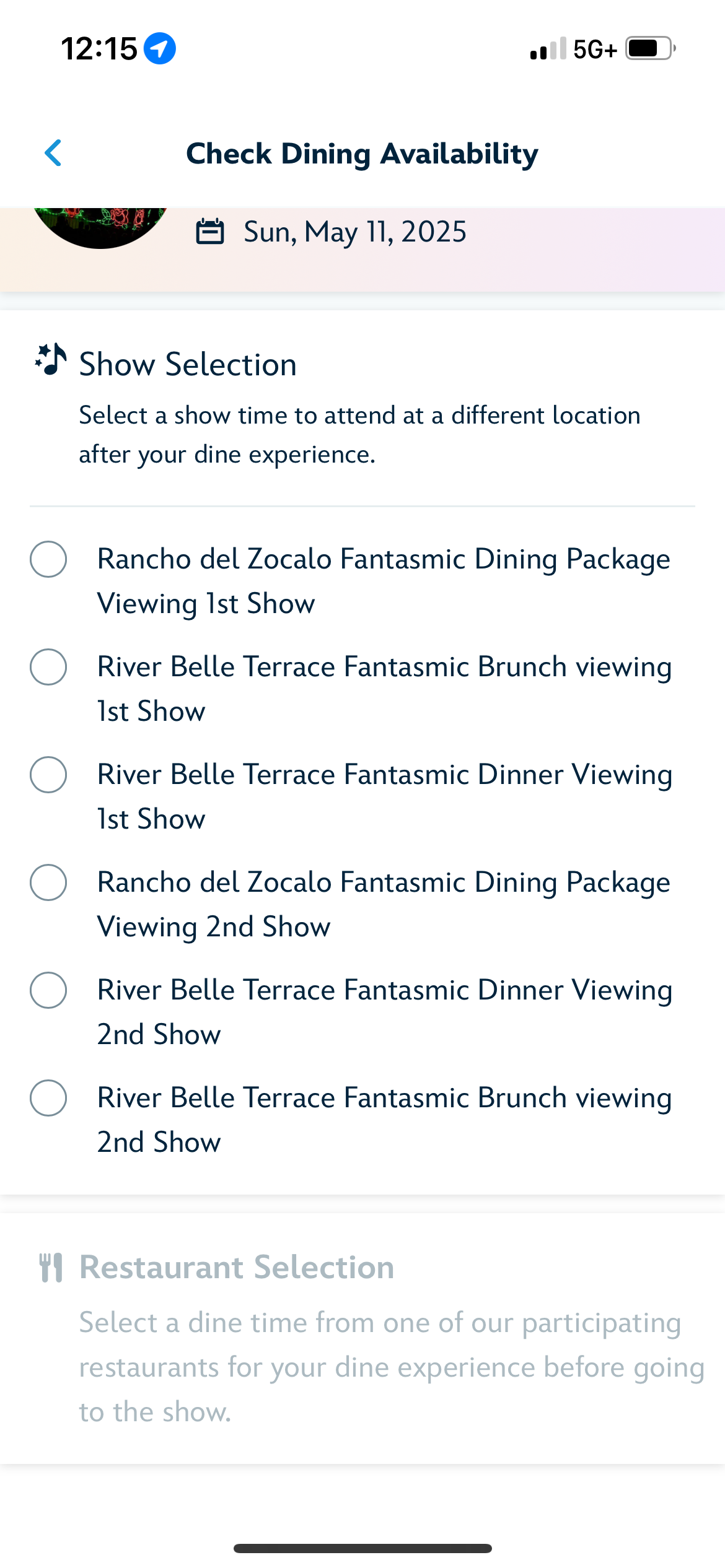Tap the Sun, May 11, 2025 date

(354, 232)
